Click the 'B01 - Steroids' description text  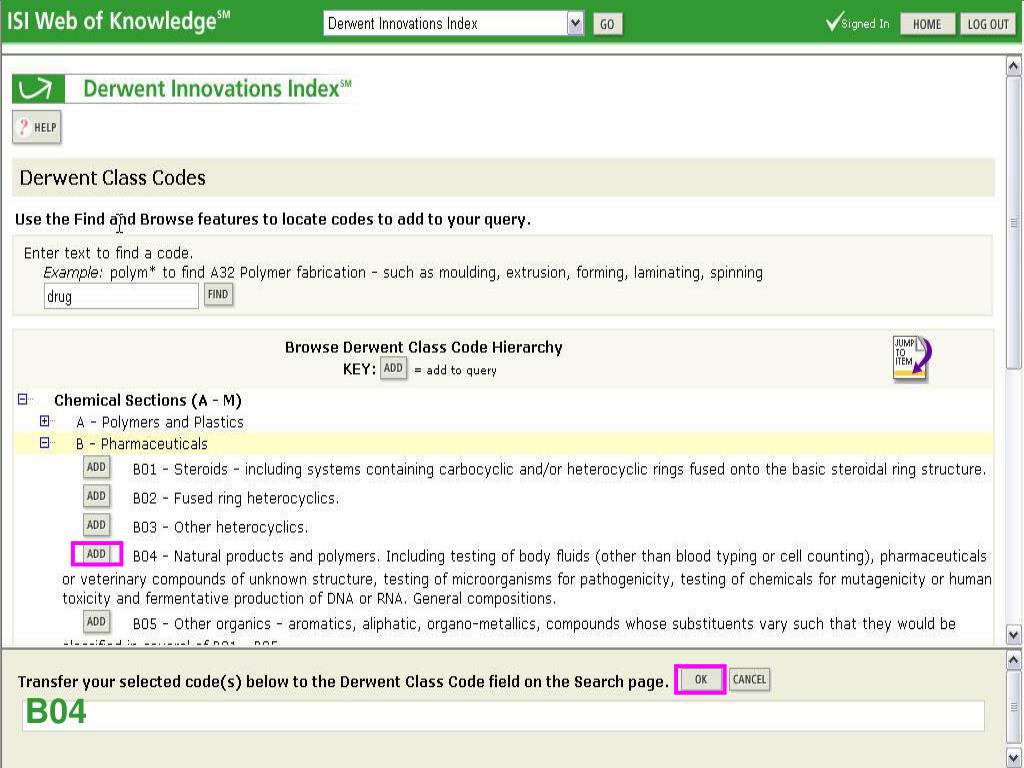(x=559, y=470)
